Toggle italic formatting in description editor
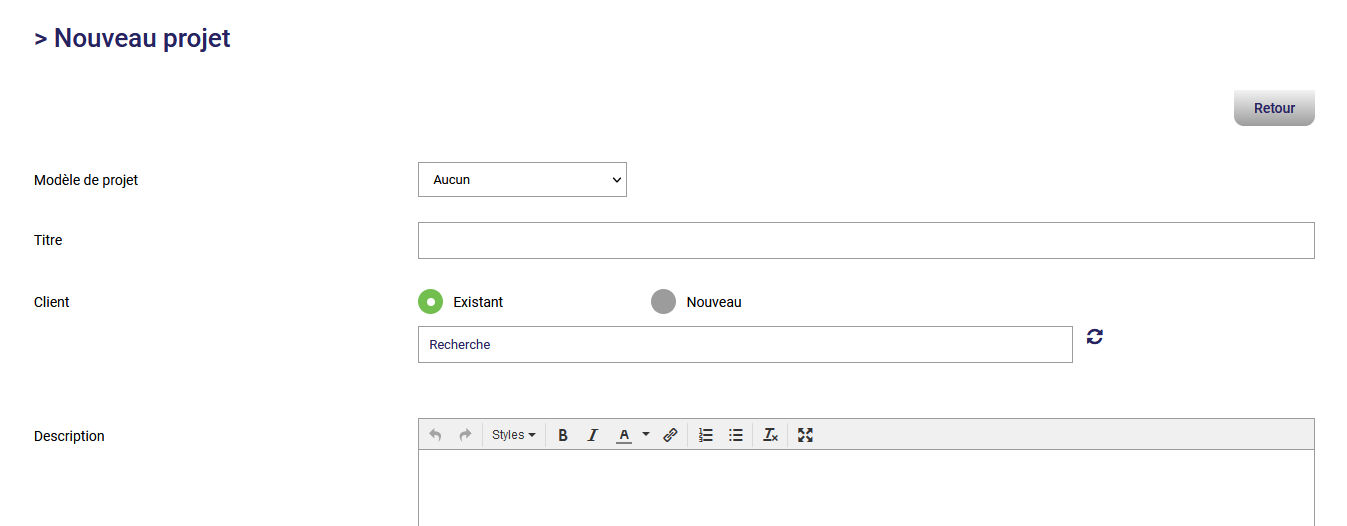1347x526 pixels. (592, 435)
